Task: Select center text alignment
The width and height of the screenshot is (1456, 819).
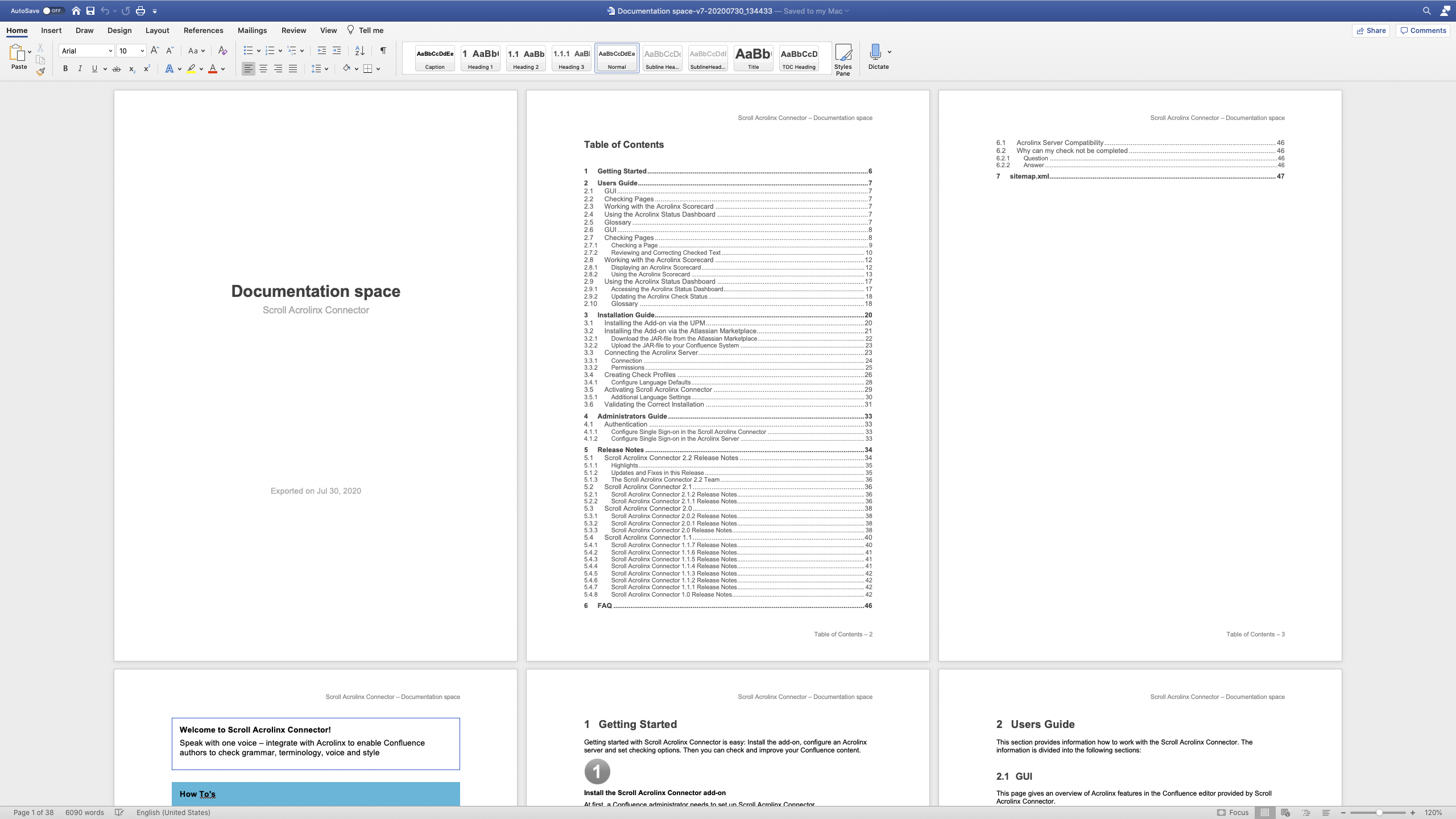Action: click(263, 68)
